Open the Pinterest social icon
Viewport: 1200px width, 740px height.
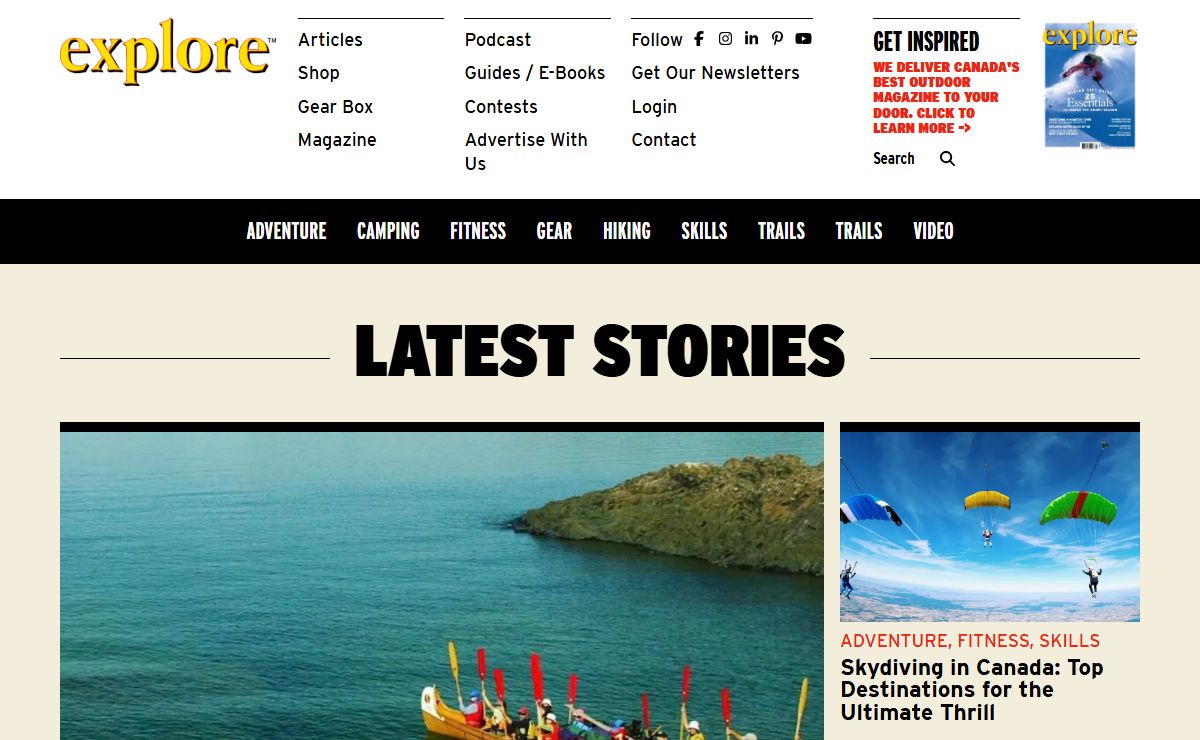click(x=777, y=39)
